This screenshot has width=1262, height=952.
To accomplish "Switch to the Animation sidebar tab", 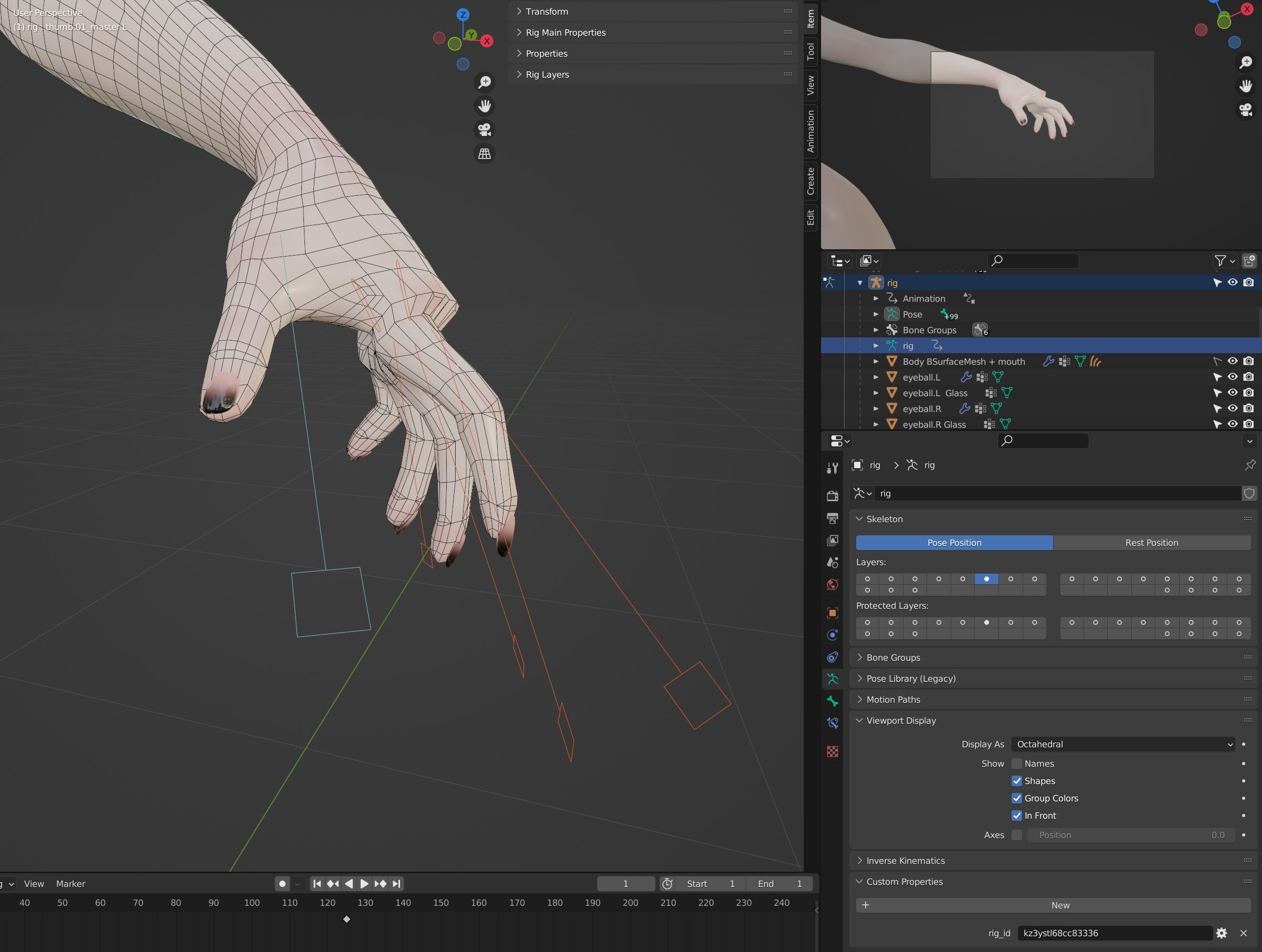I will [x=810, y=131].
